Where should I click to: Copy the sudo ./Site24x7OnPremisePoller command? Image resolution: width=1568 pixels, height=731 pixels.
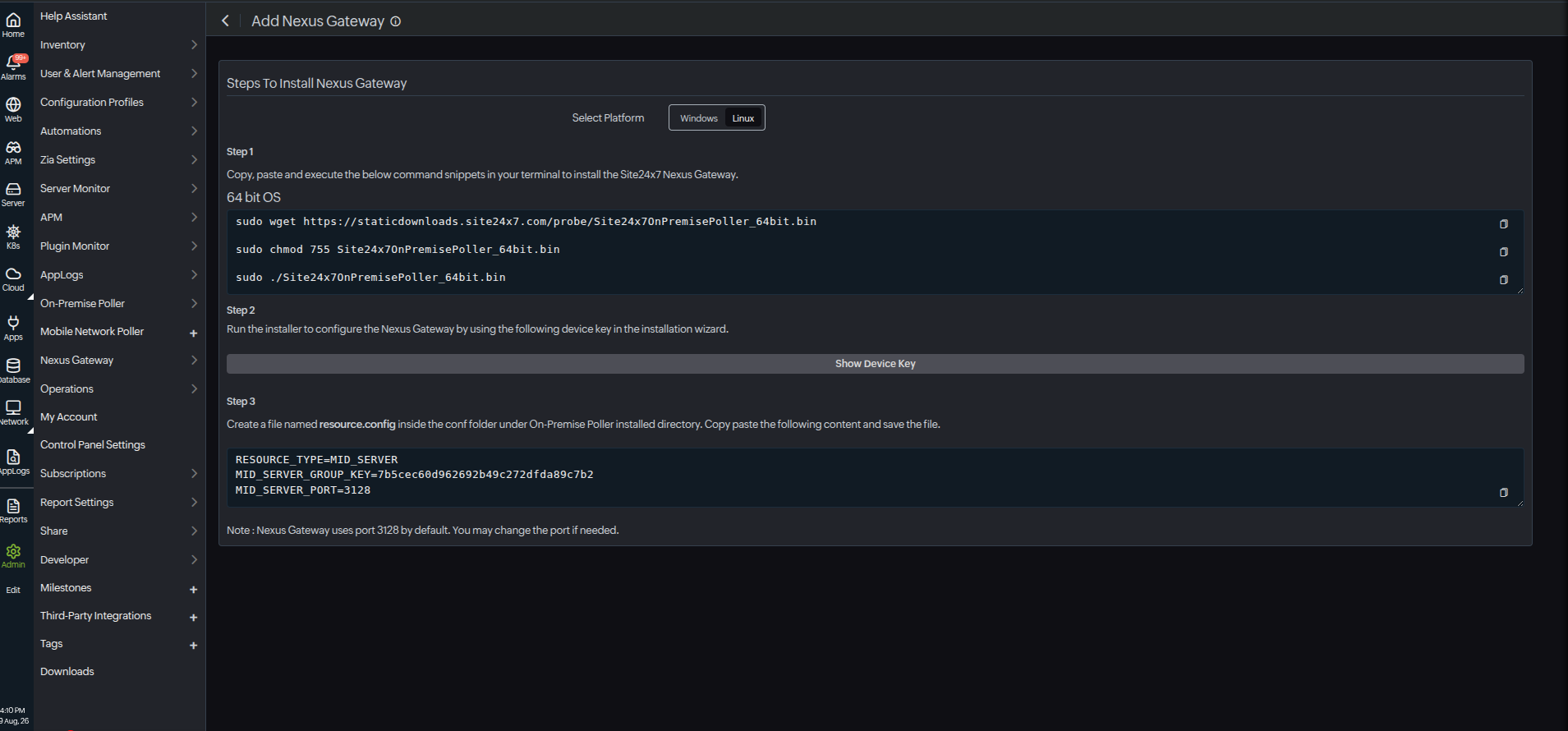pyautogui.click(x=1504, y=279)
